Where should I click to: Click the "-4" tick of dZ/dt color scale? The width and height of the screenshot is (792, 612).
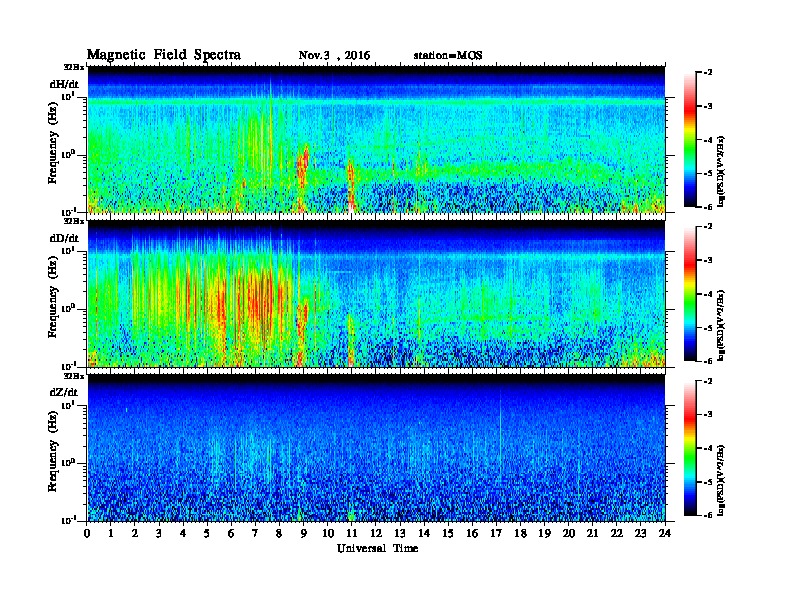[x=708, y=448]
